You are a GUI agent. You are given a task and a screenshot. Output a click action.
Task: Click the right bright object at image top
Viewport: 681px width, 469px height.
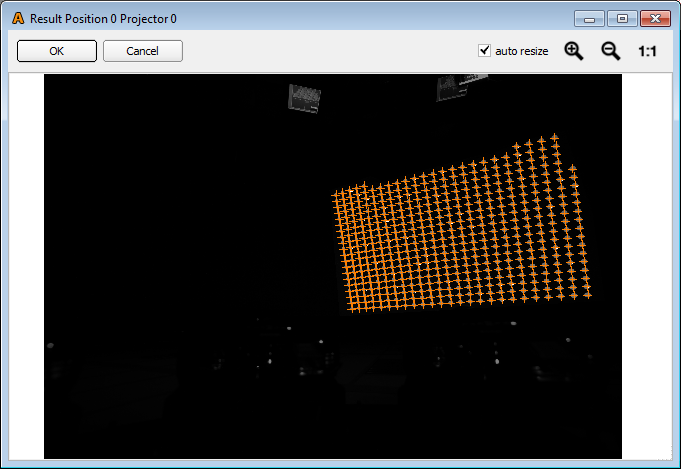click(453, 88)
